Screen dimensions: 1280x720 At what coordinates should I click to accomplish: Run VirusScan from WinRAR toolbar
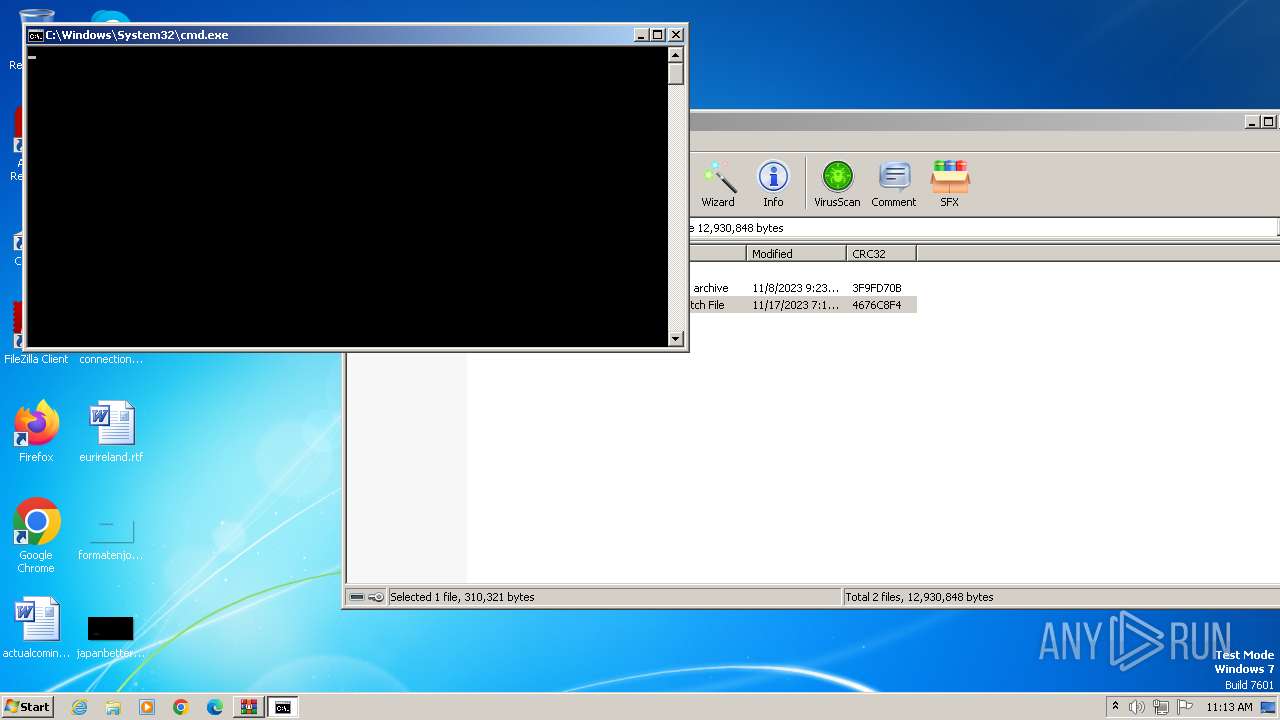pos(837,184)
